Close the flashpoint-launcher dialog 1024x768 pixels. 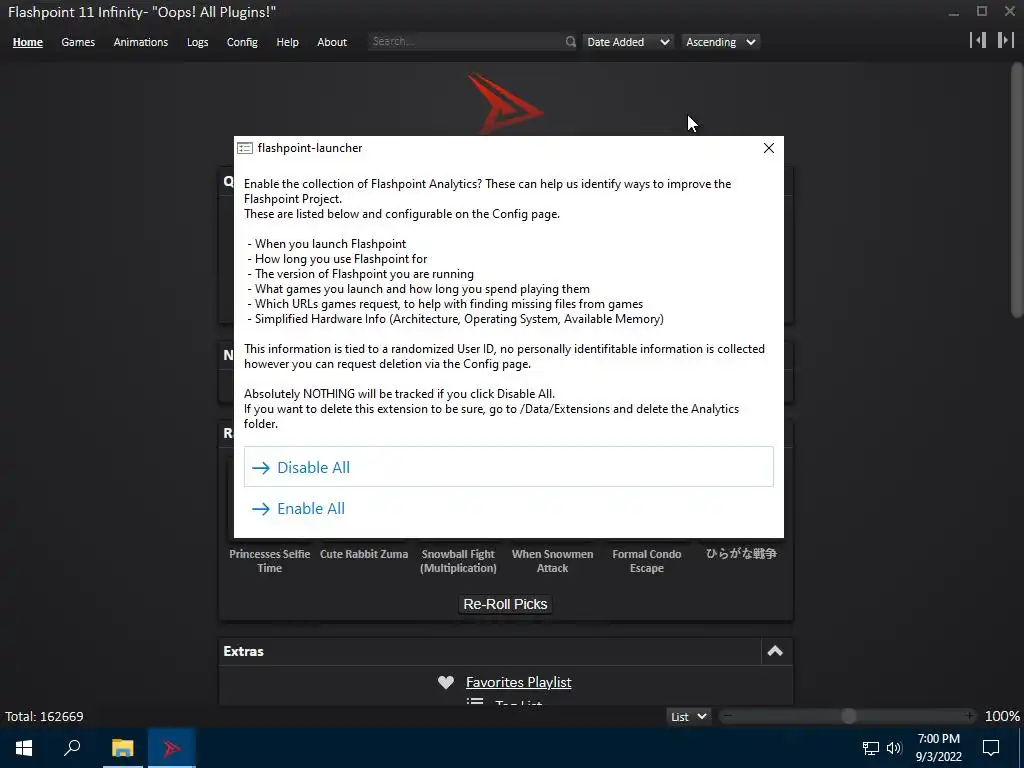click(x=769, y=148)
